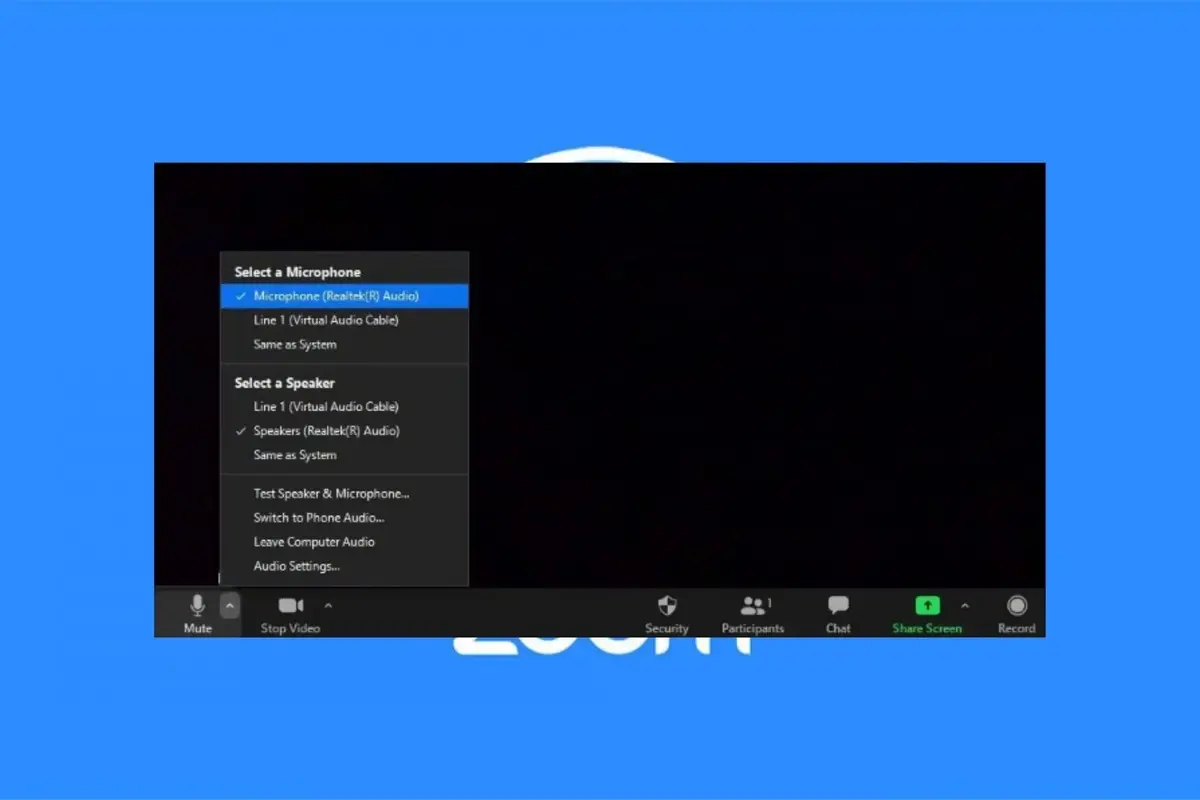Pick Same as System under Select a Microphone
The image size is (1200, 800).
click(x=295, y=344)
